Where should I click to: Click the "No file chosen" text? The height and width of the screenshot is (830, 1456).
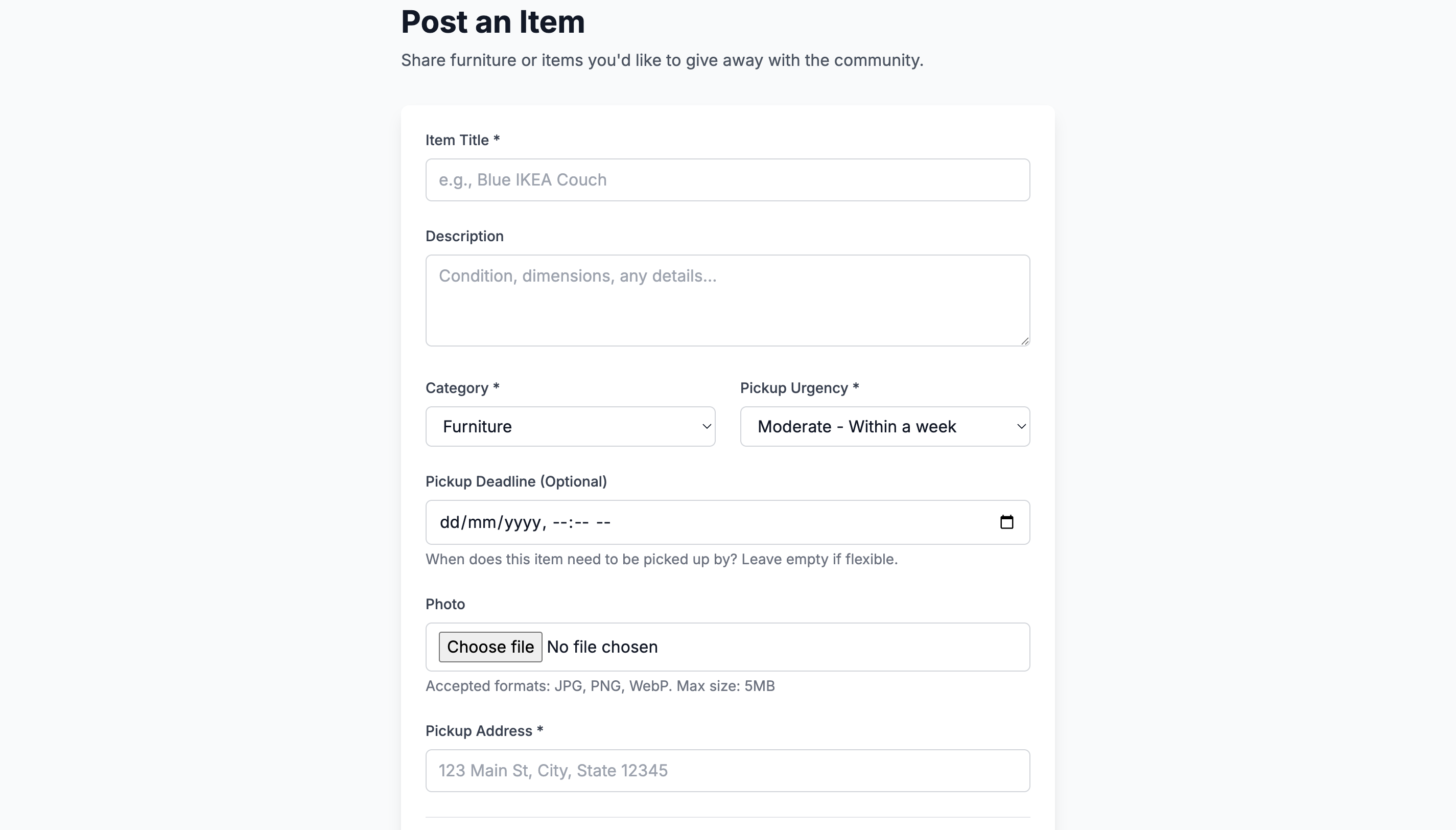point(602,647)
